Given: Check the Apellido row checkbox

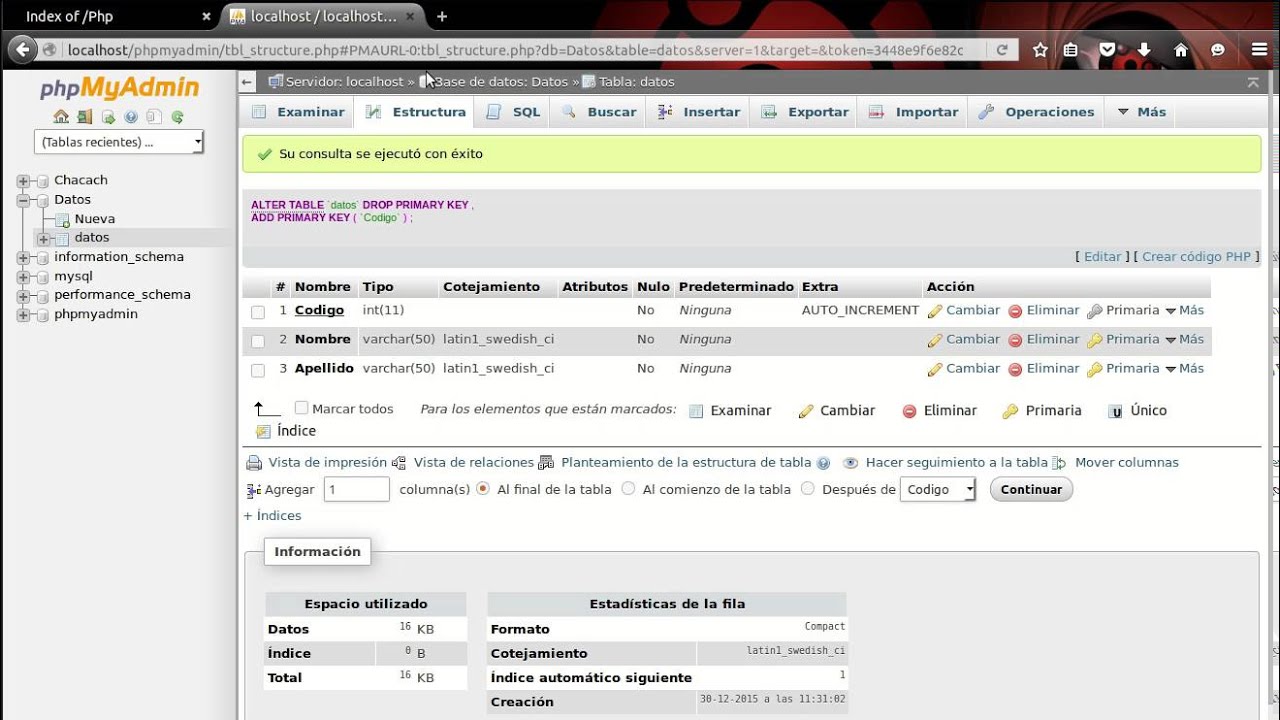Looking at the screenshot, I should coord(258,370).
